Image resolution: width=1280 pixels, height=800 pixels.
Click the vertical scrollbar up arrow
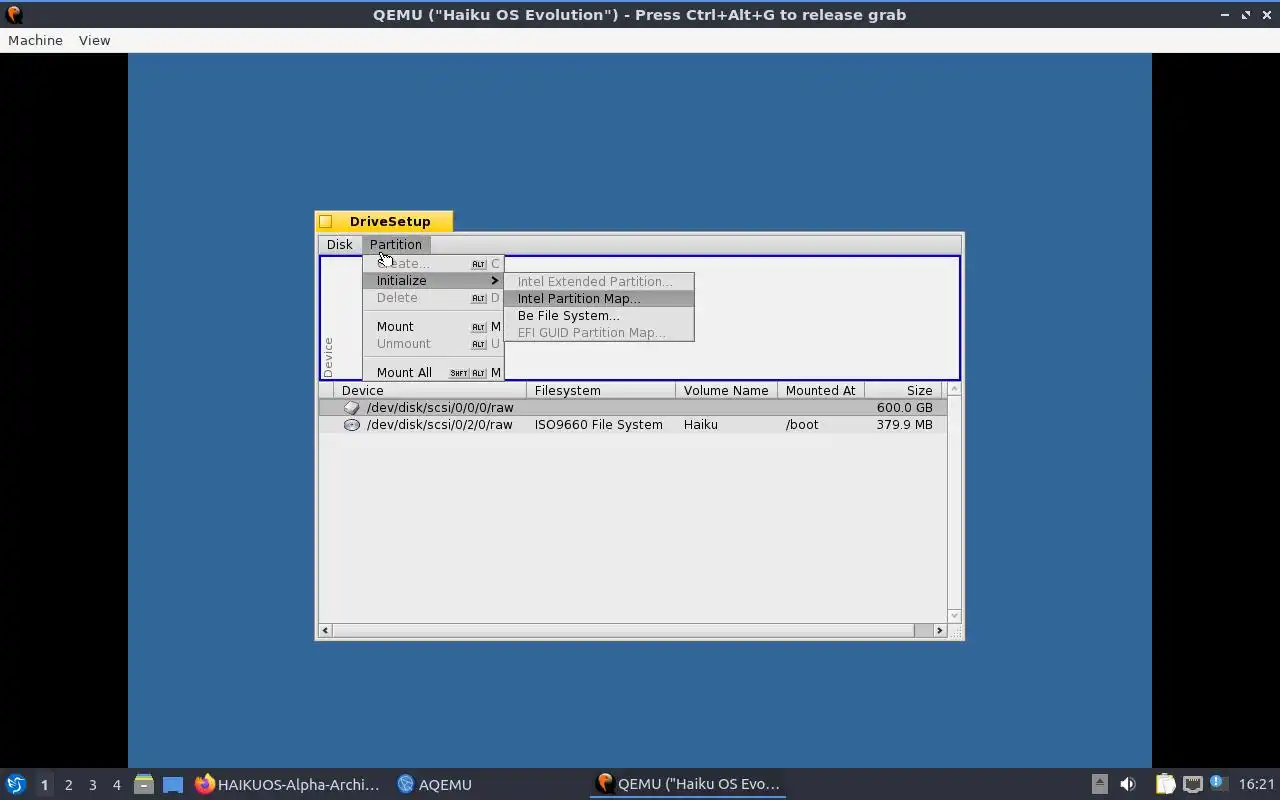[954, 389]
